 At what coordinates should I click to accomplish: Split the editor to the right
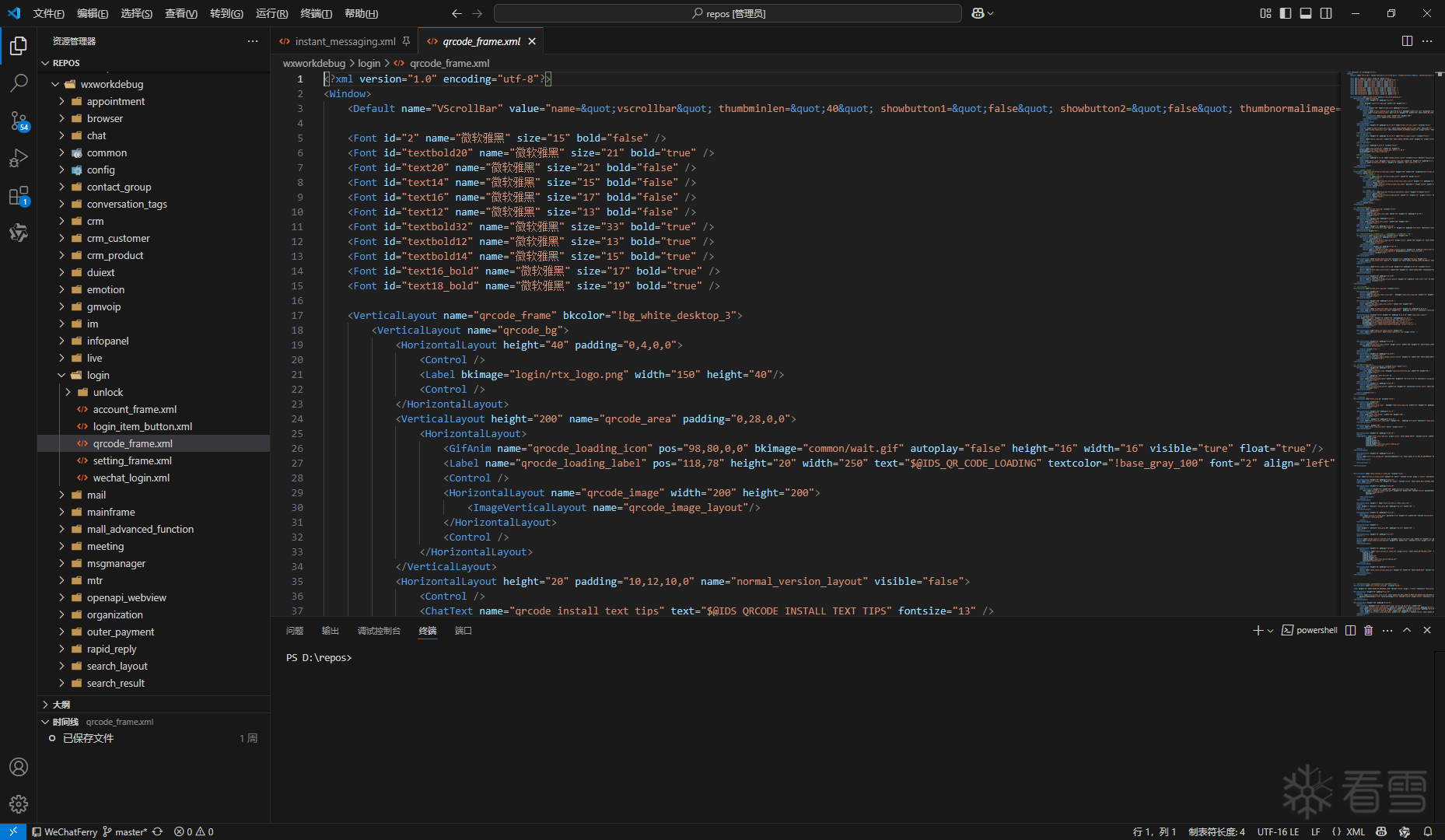point(1407,41)
